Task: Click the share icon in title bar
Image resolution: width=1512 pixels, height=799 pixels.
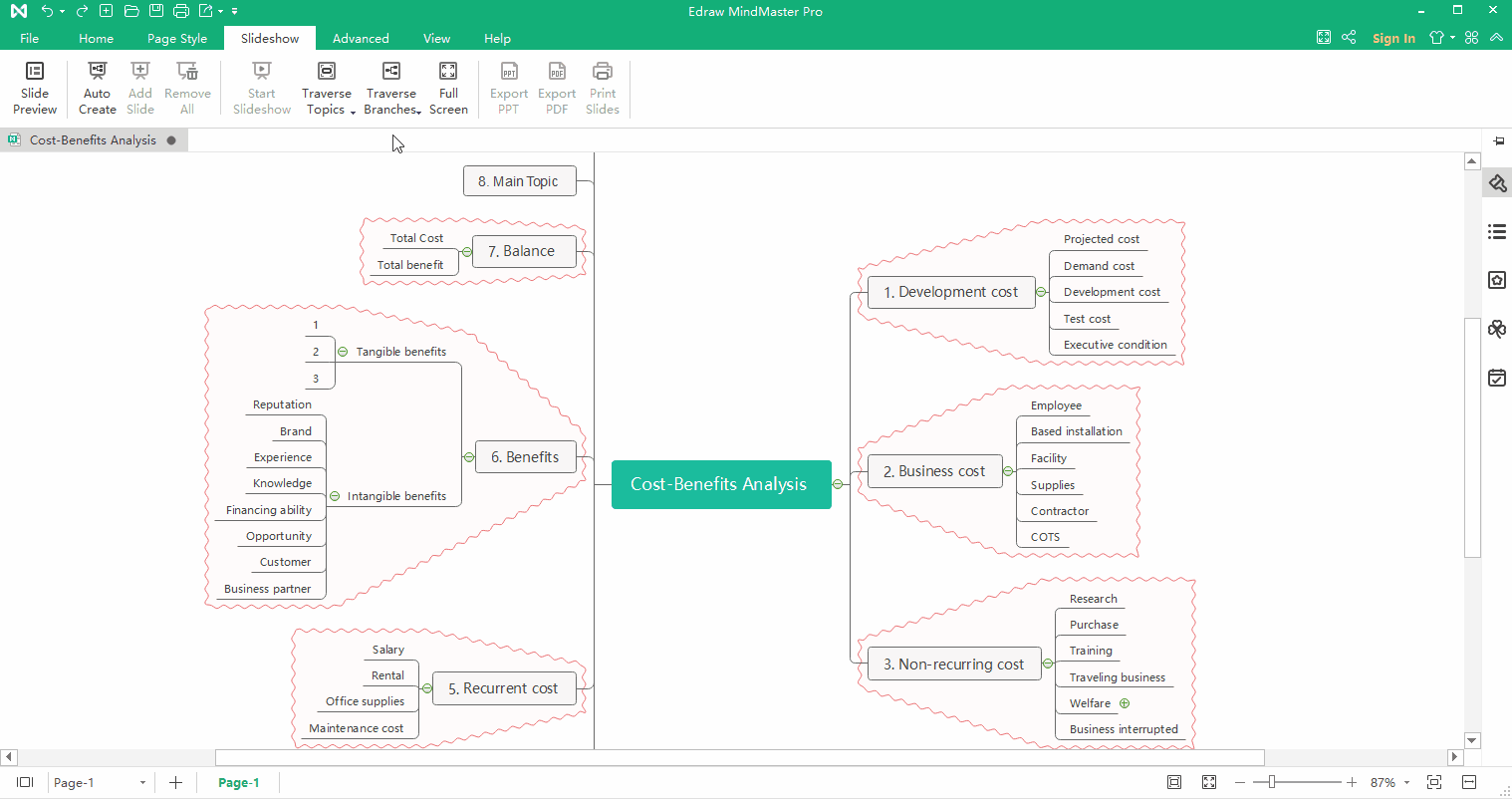Action: pyautogui.click(x=1349, y=38)
